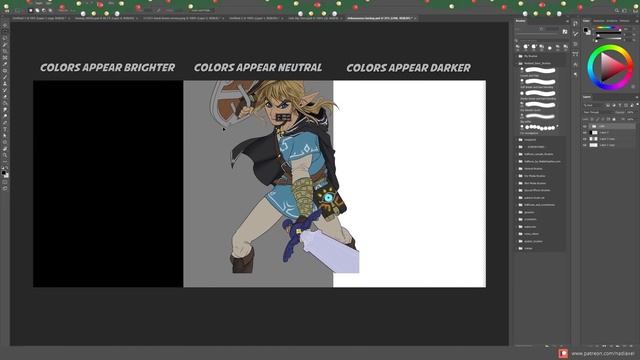
Task: Switch to the Swatches panel tab
Action: pos(599,21)
